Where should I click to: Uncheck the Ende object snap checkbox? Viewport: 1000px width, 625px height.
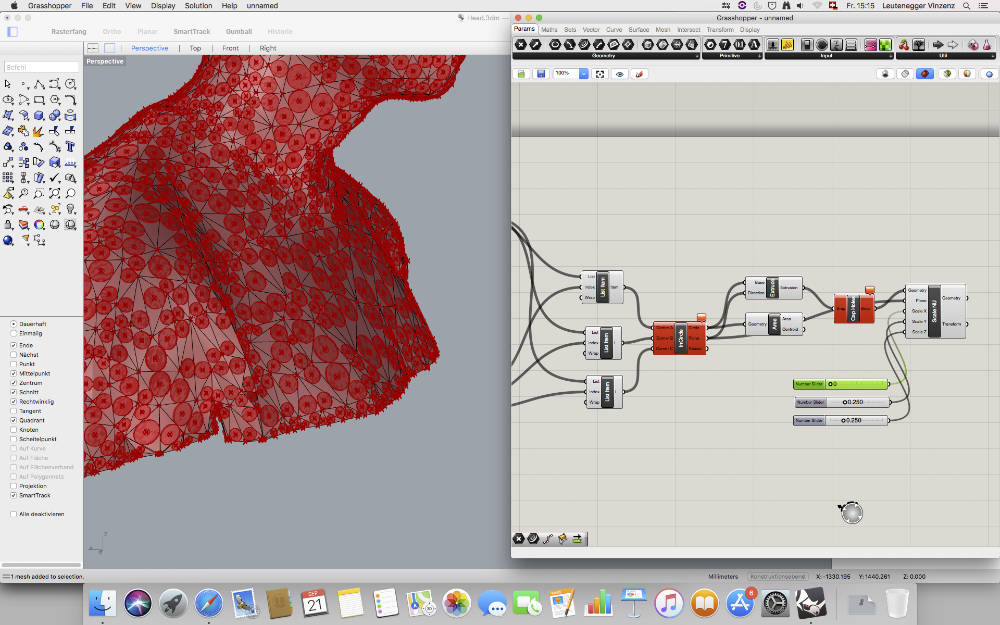point(13,345)
